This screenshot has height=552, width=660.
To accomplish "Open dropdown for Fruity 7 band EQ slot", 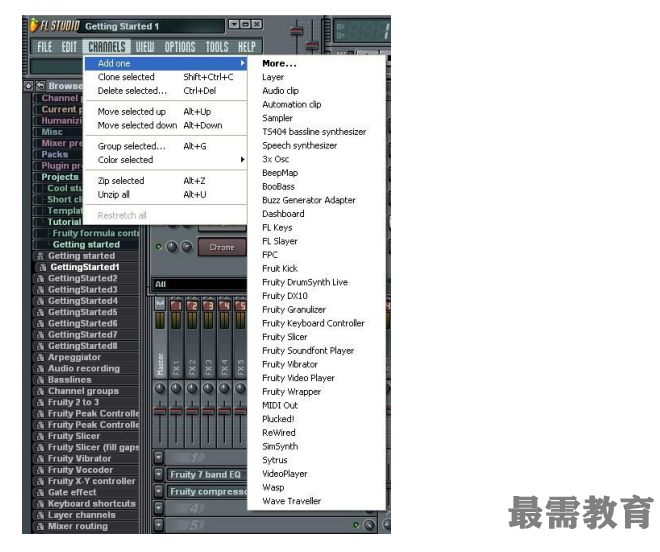I will pyautogui.click(x=158, y=475).
